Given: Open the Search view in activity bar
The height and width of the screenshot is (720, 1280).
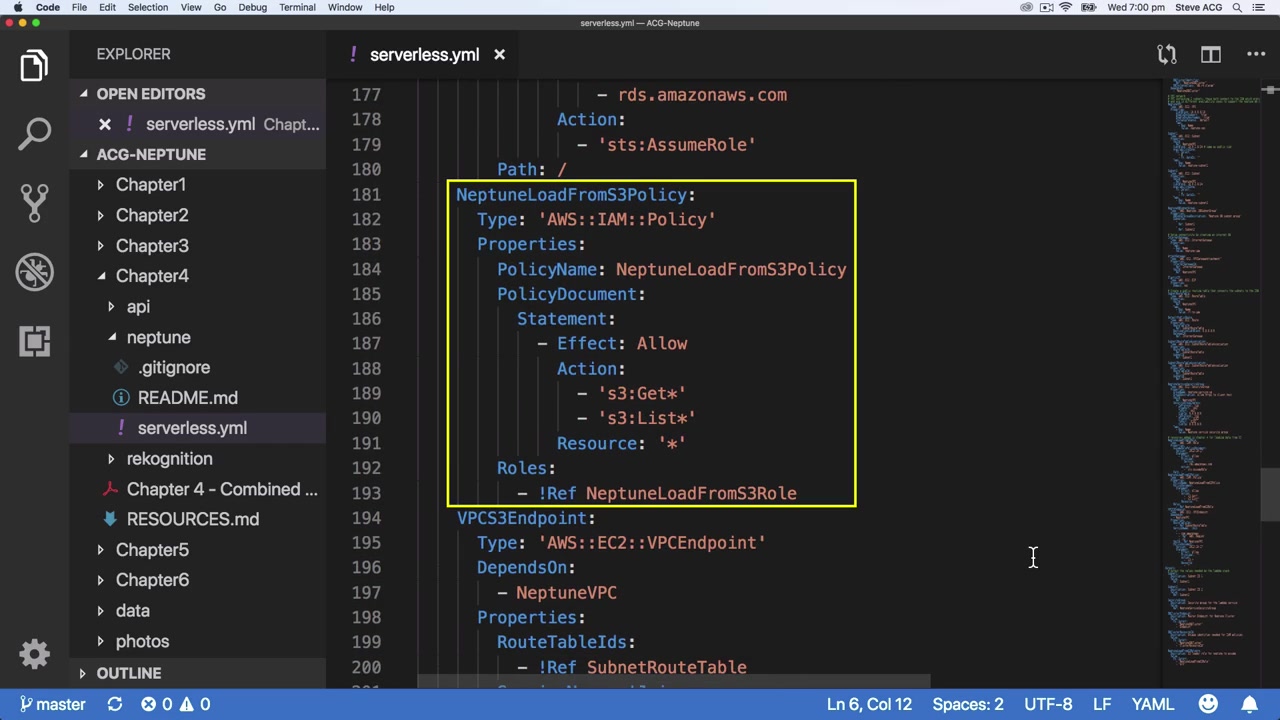Looking at the screenshot, I should (34, 133).
